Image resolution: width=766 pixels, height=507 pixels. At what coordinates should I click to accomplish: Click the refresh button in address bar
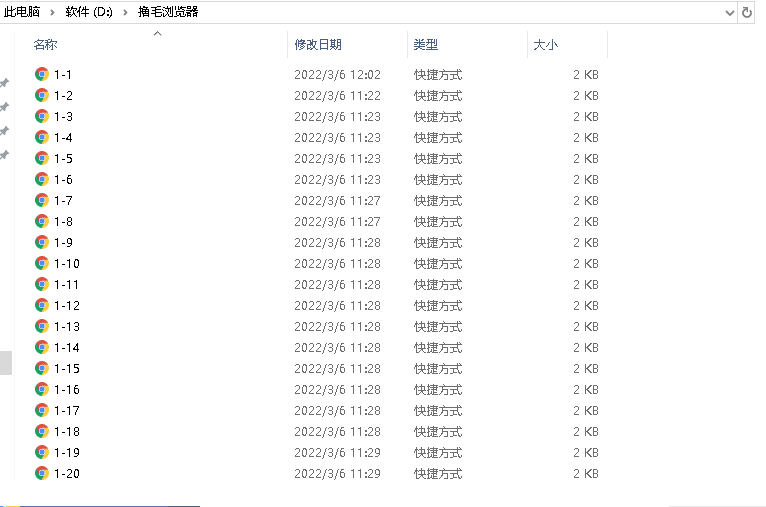pos(746,13)
